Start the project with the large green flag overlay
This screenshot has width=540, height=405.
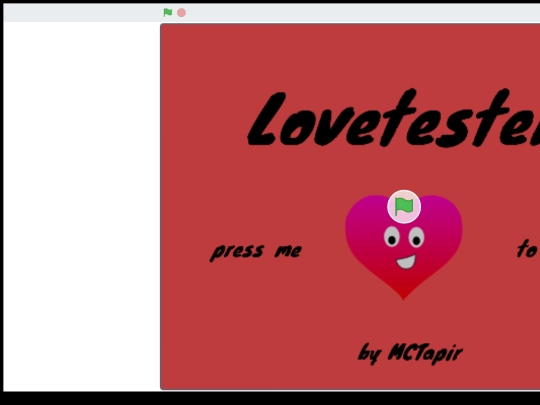point(404,207)
